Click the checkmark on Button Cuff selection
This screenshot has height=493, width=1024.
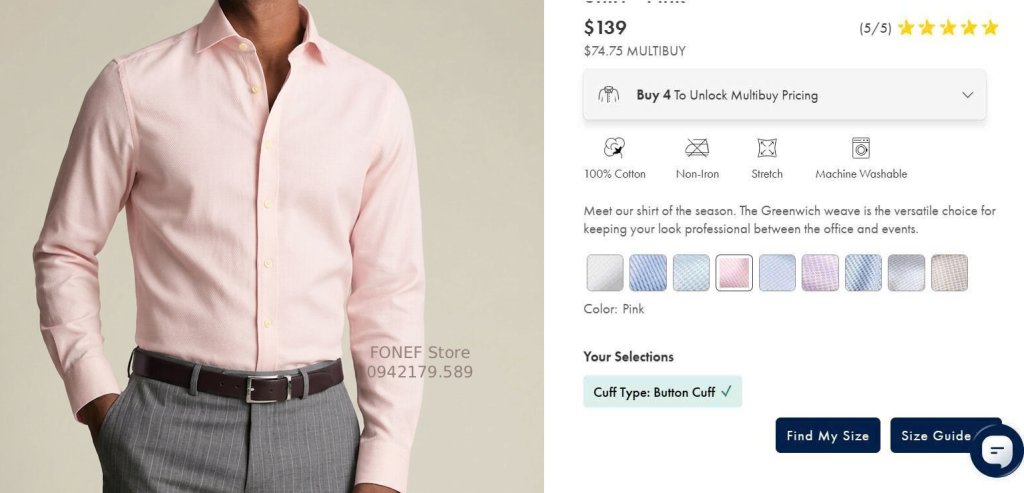coord(726,392)
